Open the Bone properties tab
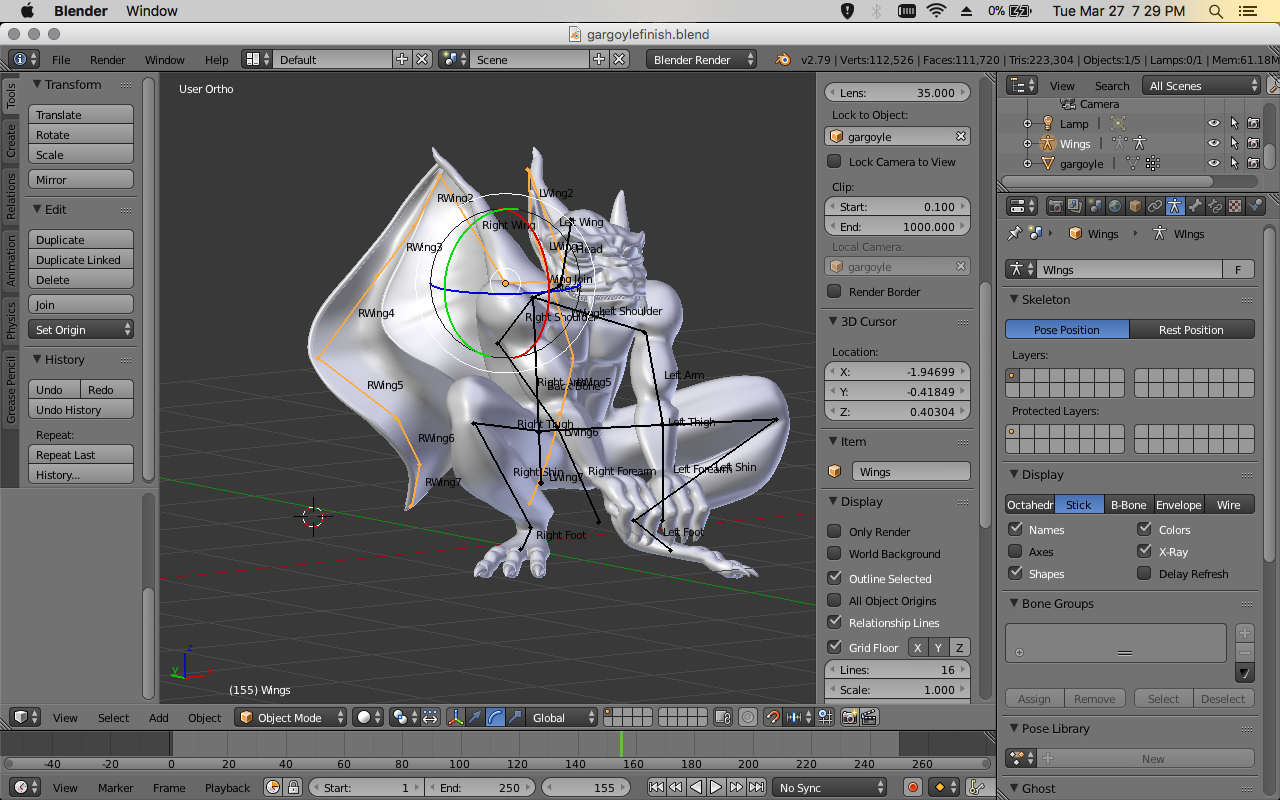Viewport: 1280px width, 800px height. (x=1195, y=206)
